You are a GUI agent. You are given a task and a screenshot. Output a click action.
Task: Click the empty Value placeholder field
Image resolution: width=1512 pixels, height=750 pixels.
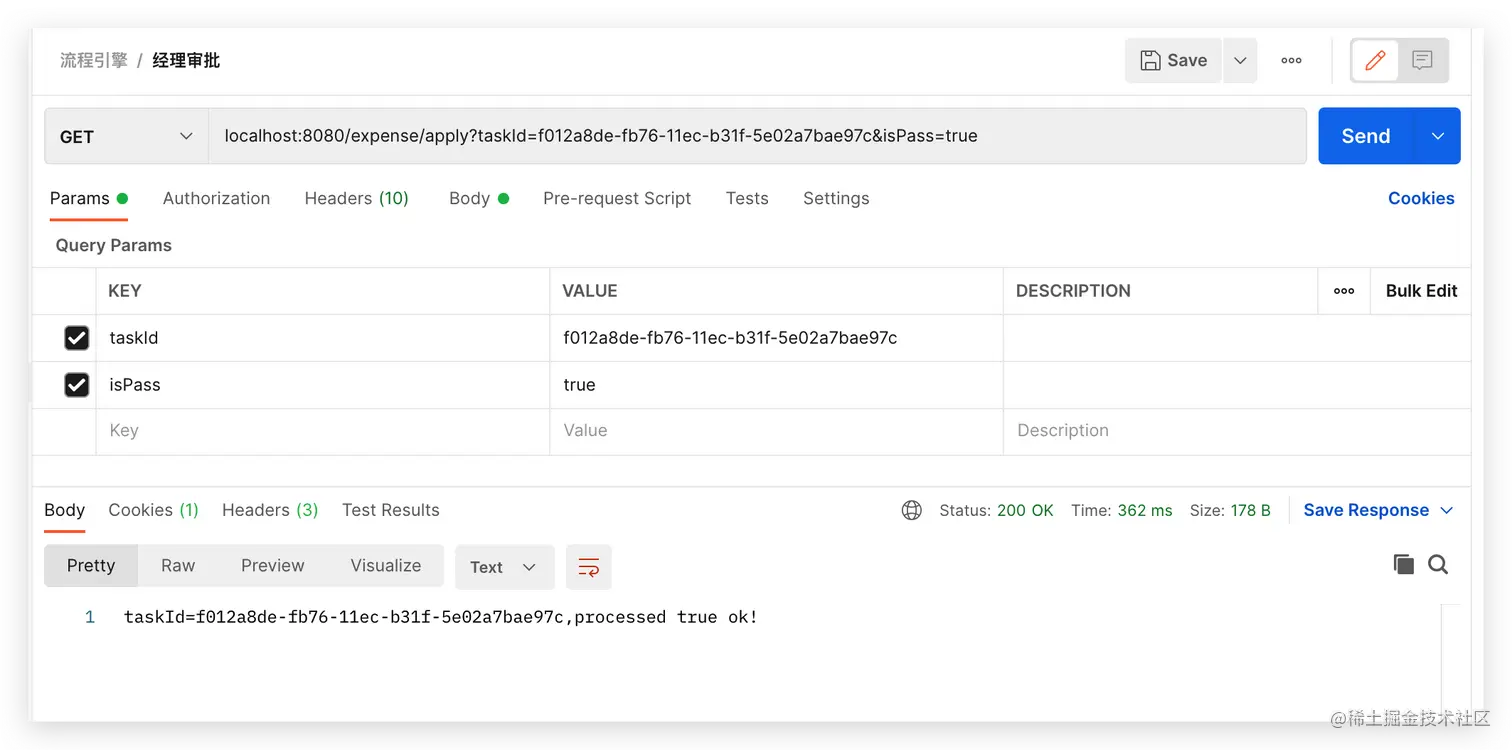click(776, 431)
